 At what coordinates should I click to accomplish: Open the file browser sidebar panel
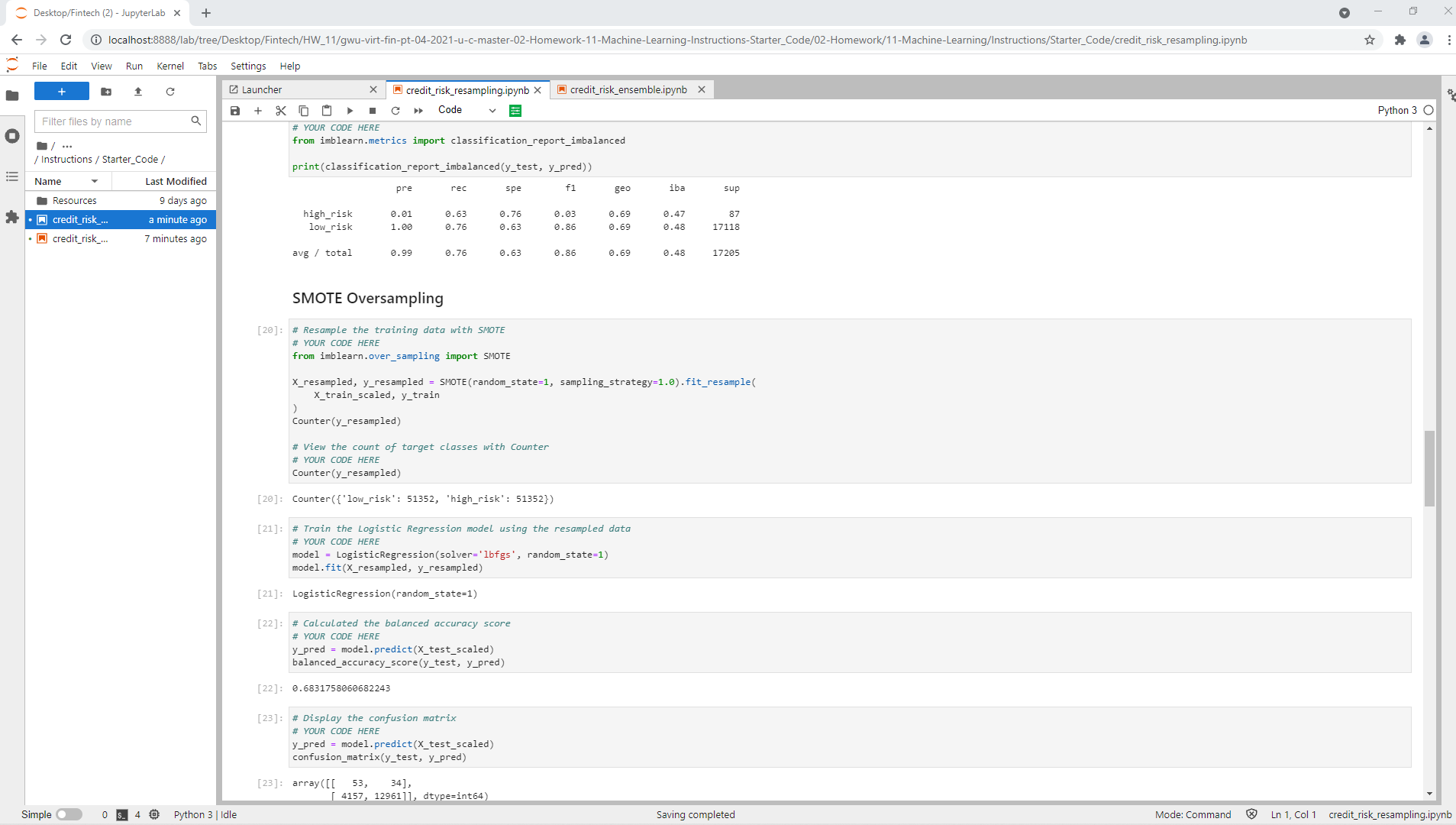12,95
